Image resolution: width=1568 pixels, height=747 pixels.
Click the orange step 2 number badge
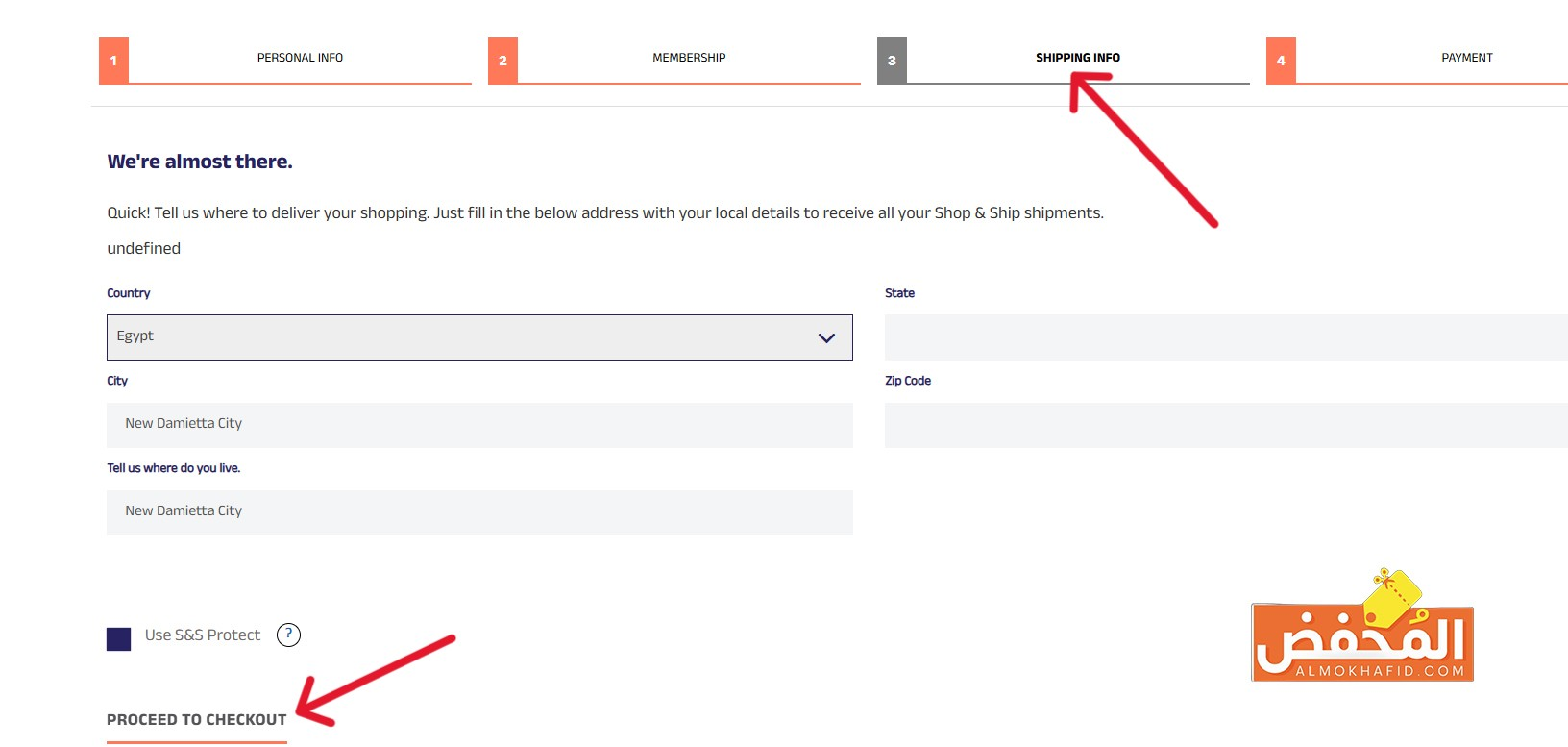pos(502,61)
